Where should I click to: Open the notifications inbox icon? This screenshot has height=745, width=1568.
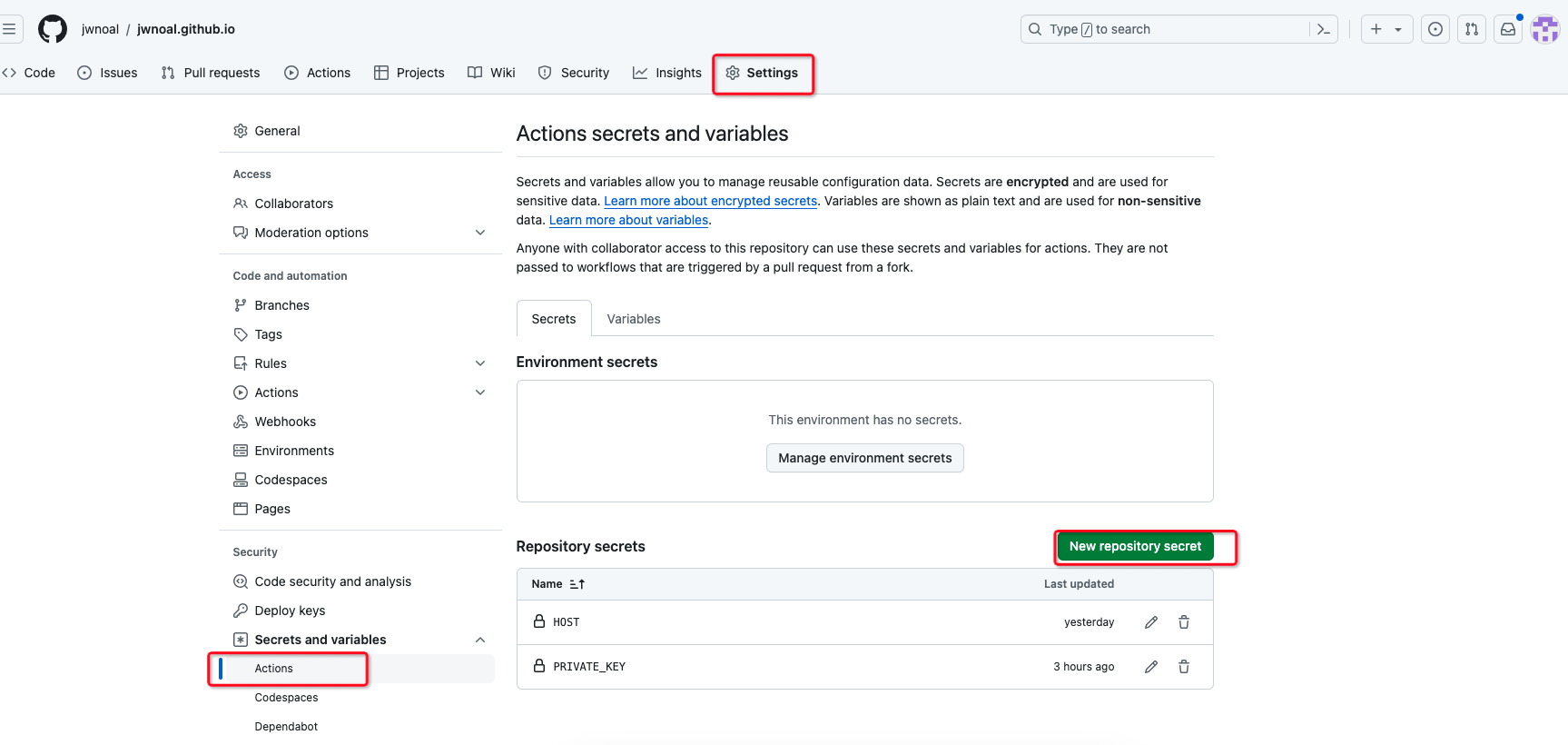coord(1508,29)
